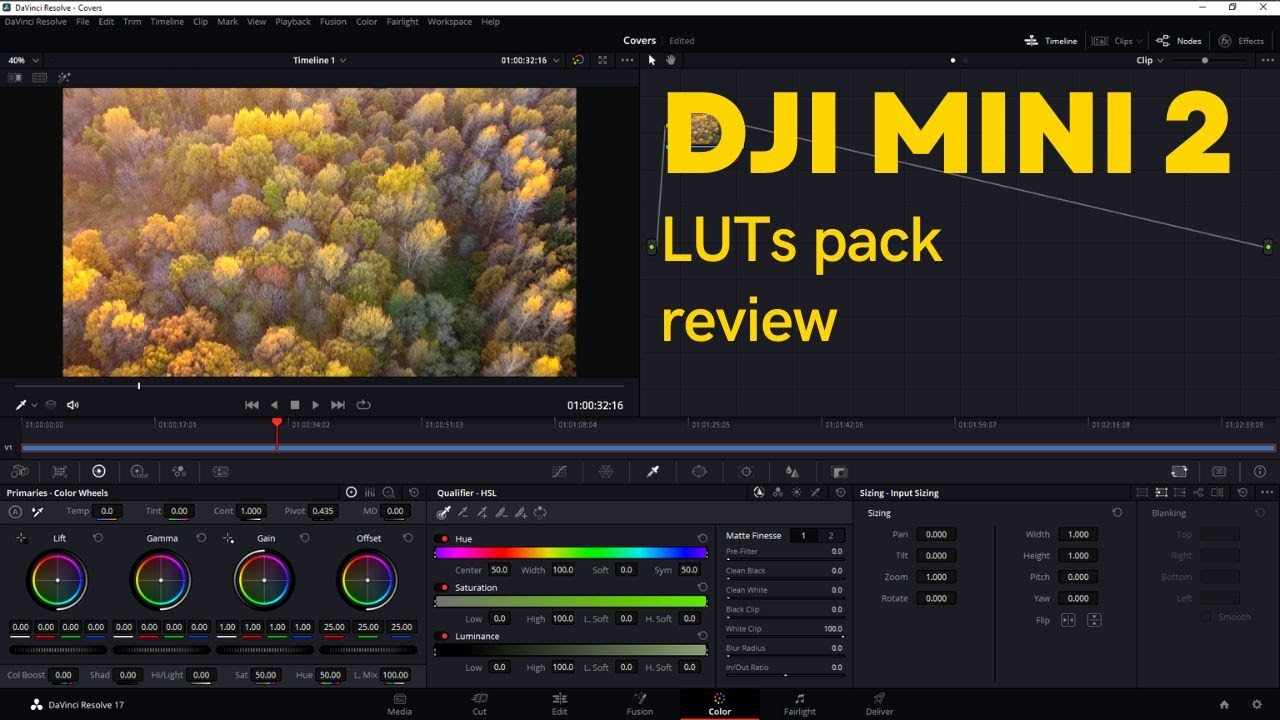Click the auto balance A icon
The image size is (1280, 720).
[15, 511]
